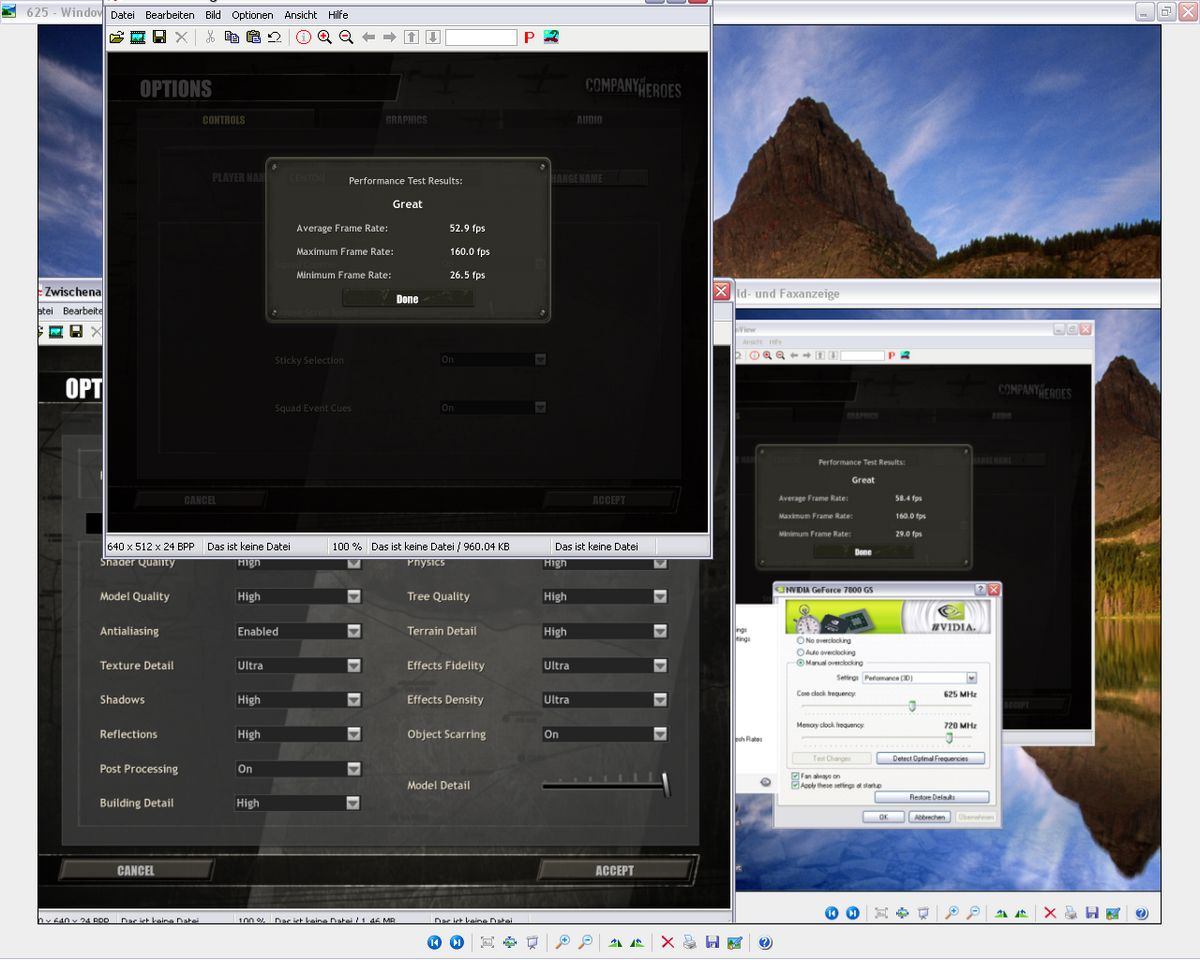Open the Object Scarring dropdown

604,734
